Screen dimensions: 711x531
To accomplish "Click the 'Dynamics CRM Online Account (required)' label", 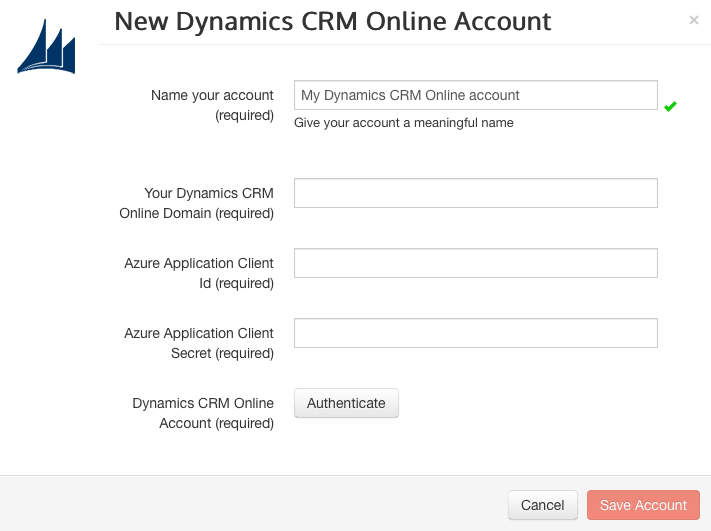I will click(203, 413).
